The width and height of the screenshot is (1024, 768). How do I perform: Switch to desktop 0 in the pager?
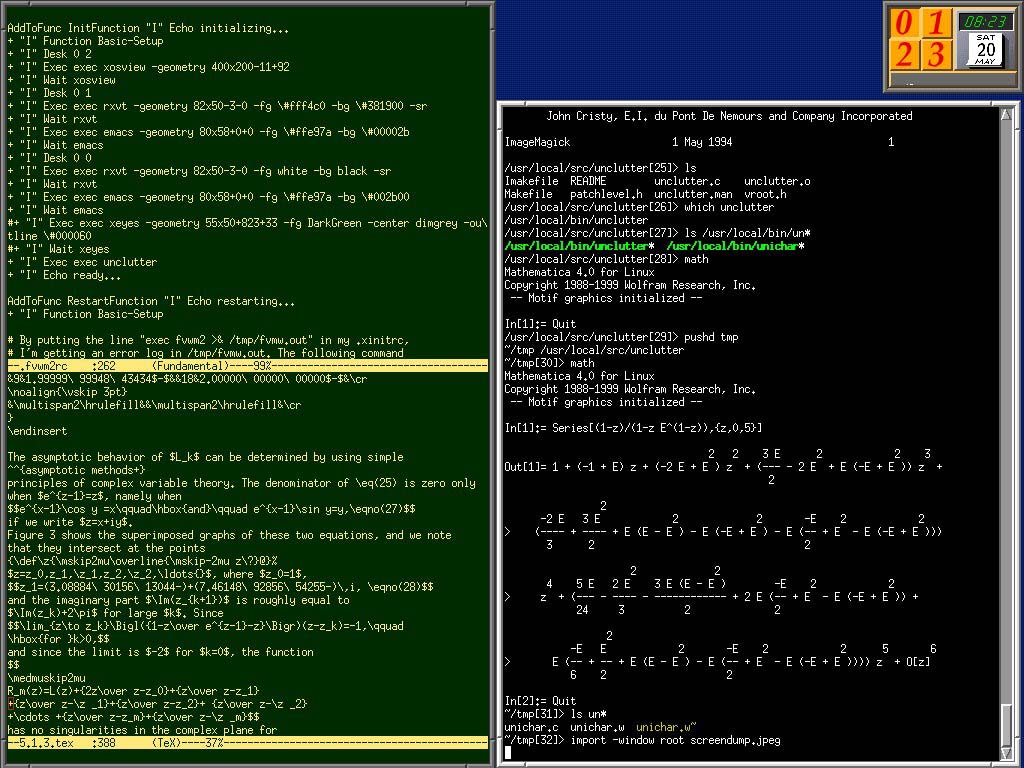[x=903, y=23]
